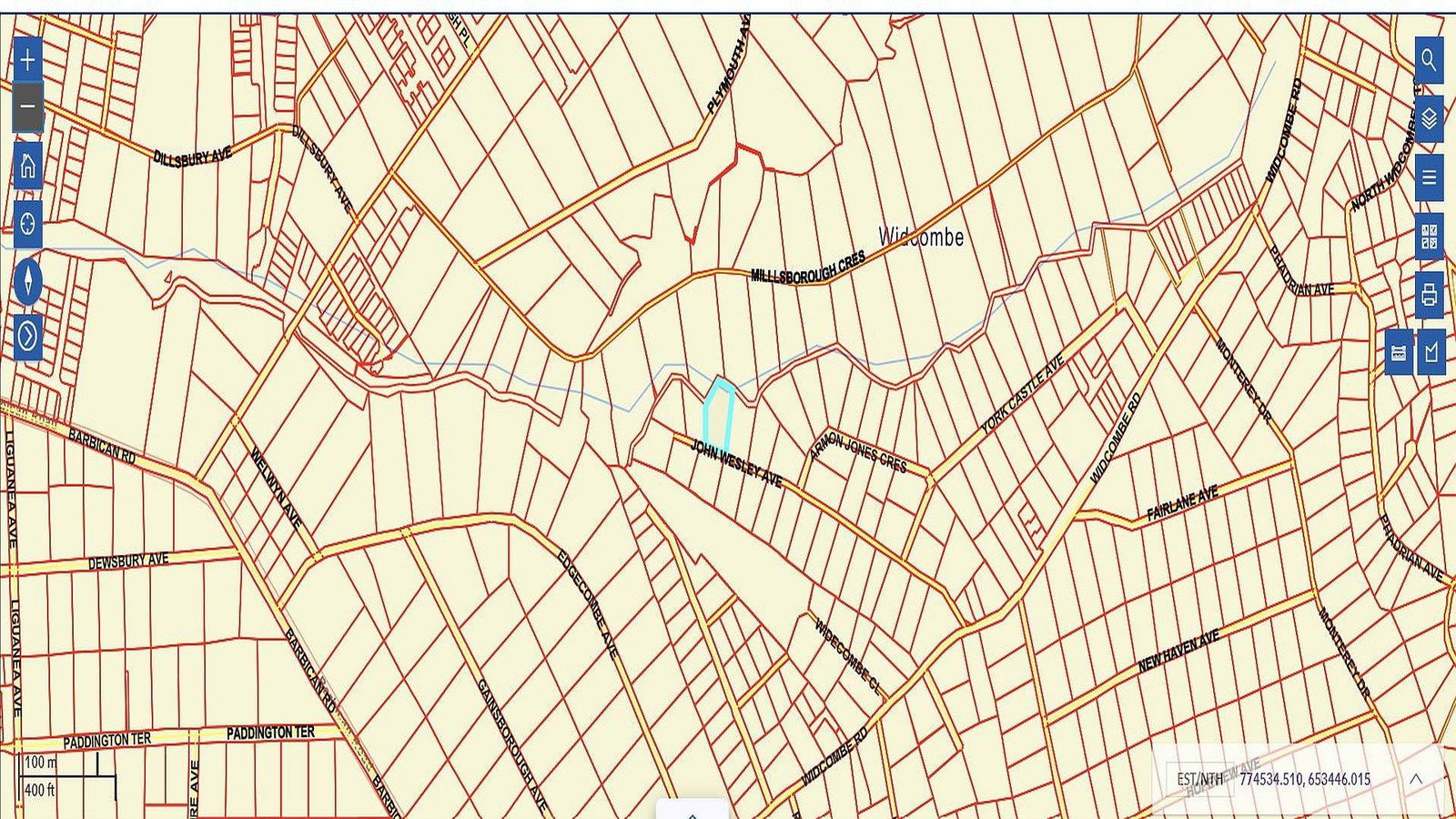Open the legend list panel
The width and height of the screenshot is (1456, 819).
(x=1429, y=177)
